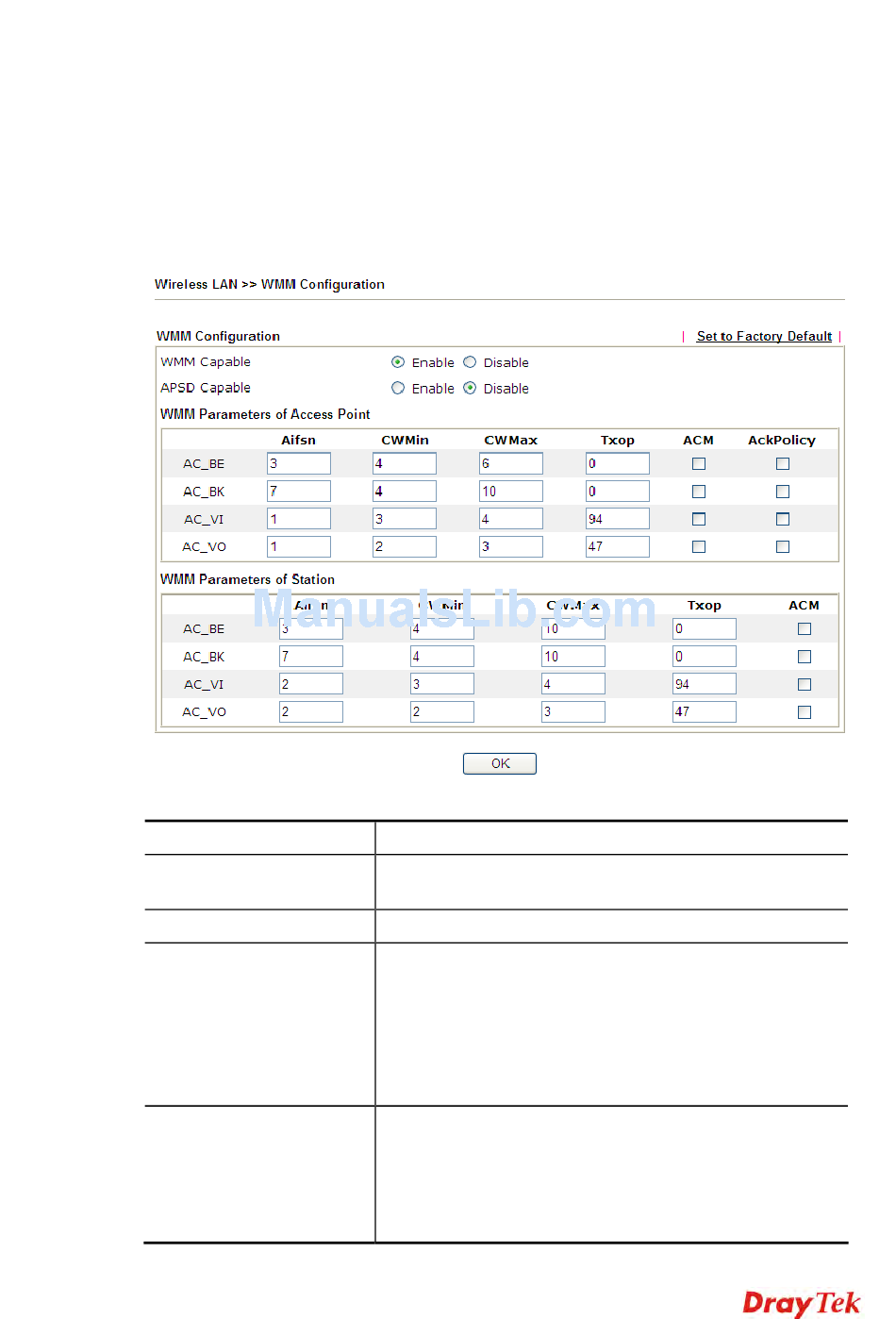
Task: Select Disable for WMM Capable
Action: [470, 362]
